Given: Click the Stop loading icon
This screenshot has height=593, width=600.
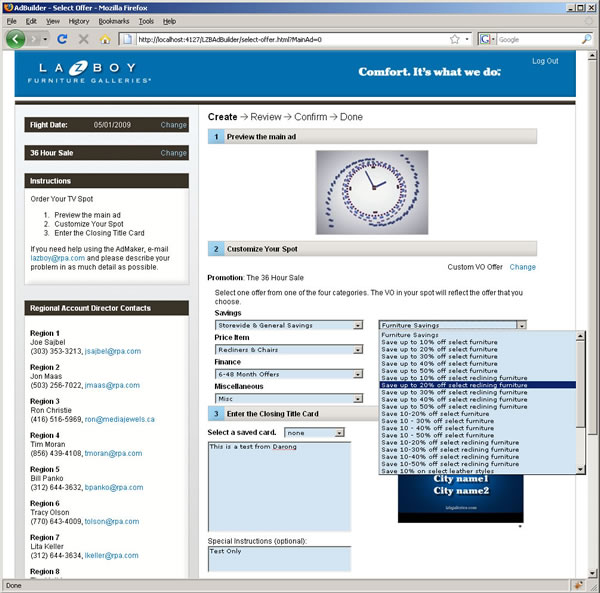Looking at the screenshot, I should pos(83,39).
